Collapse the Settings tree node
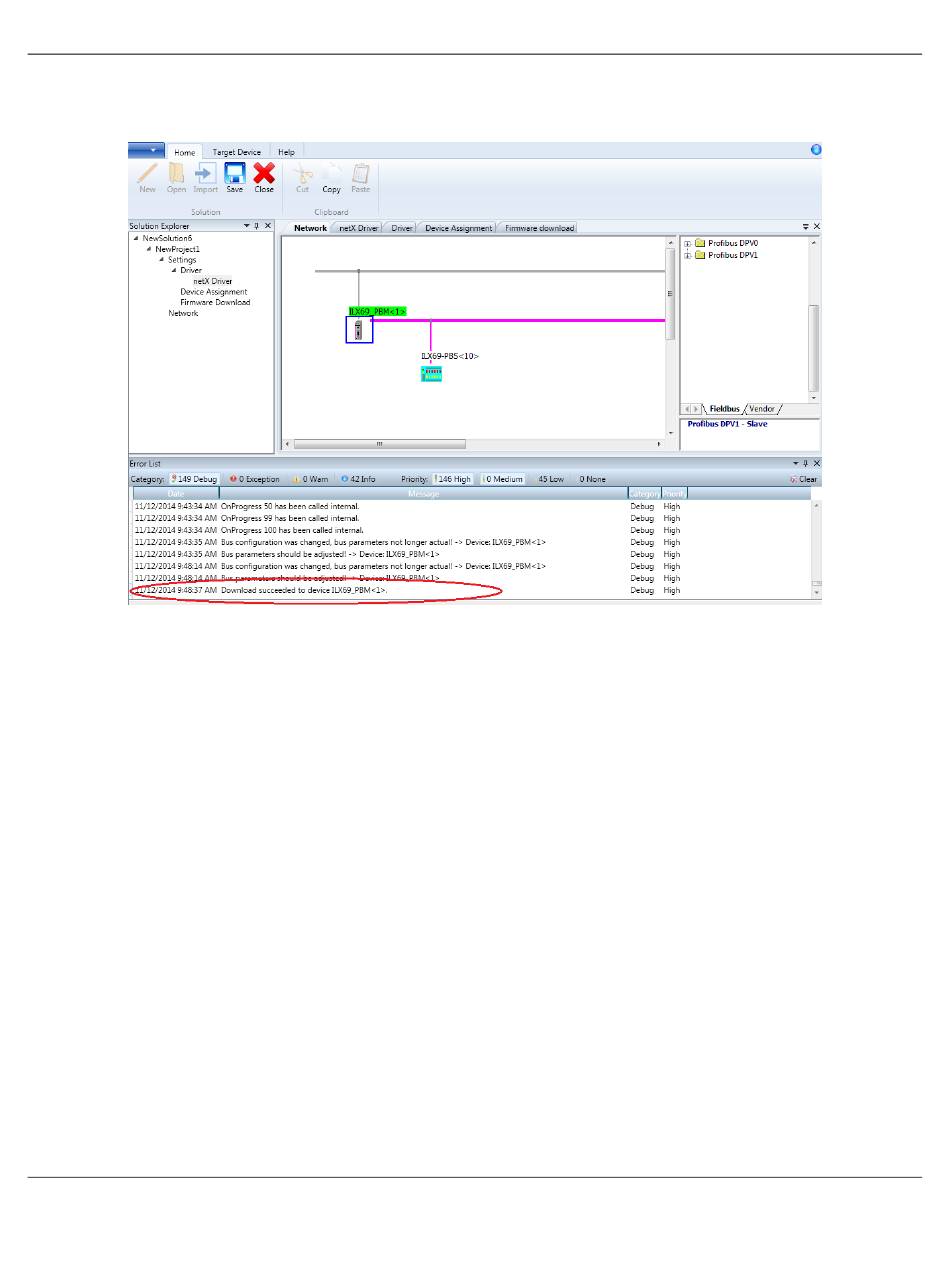The image size is (950, 1267). 161,260
